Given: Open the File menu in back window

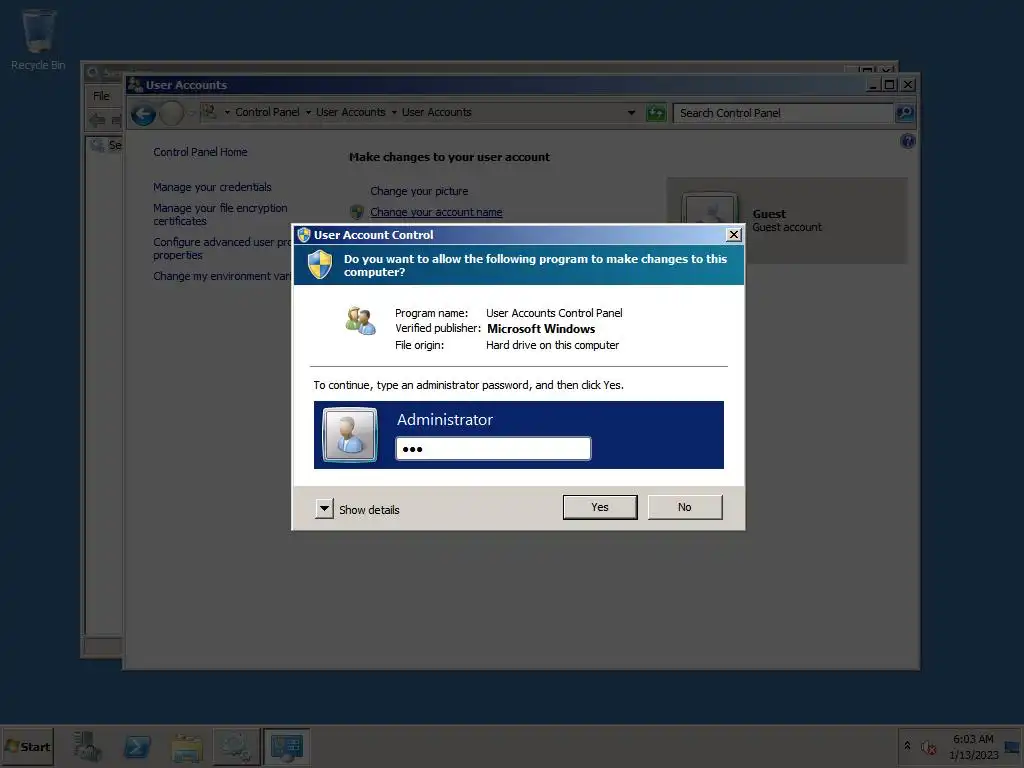Looking at the screenshot, I should click(x=101, y=96).
